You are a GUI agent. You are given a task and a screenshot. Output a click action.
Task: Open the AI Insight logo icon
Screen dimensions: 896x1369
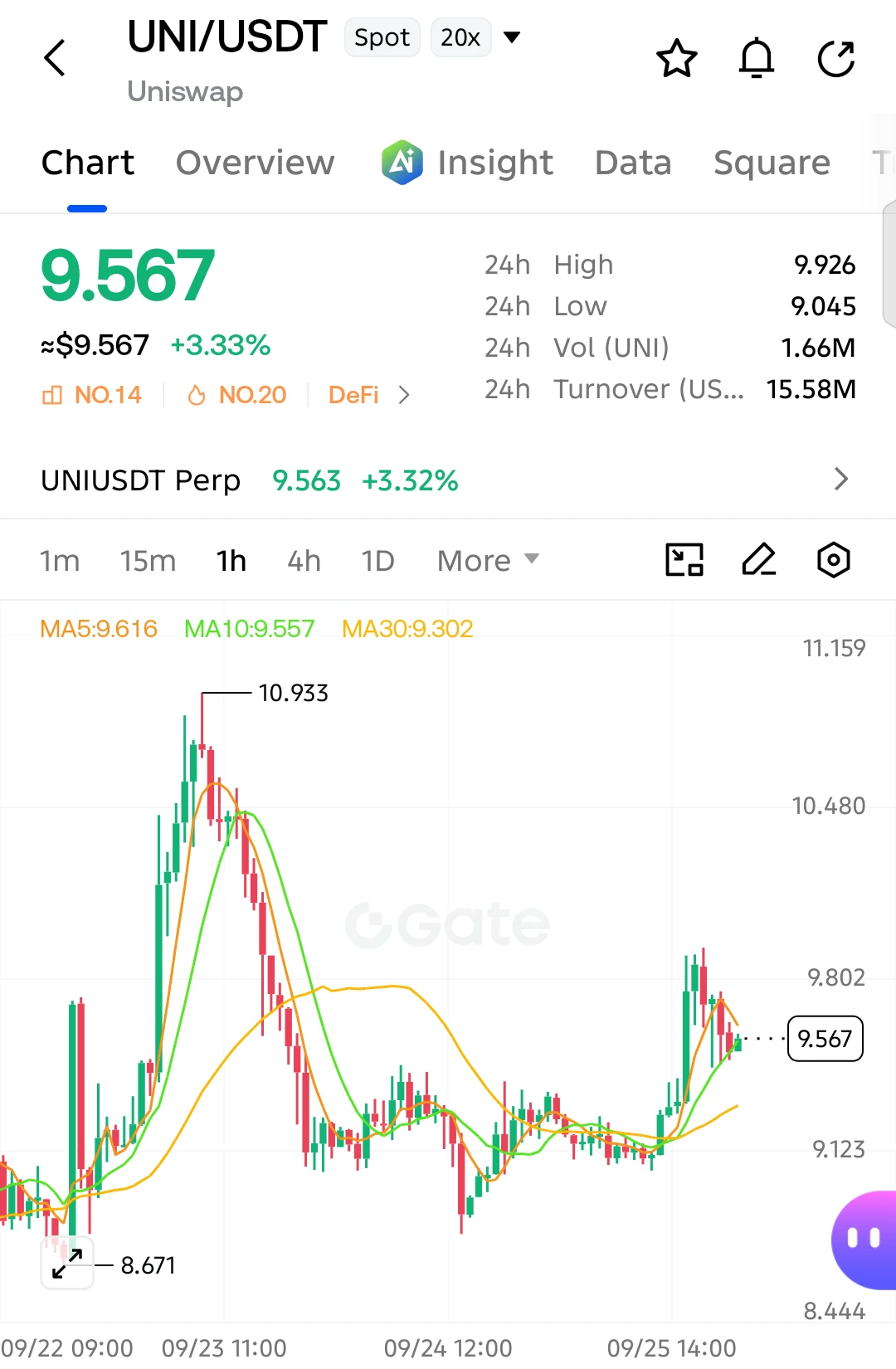pyautogui.click(x=402, y=162)
